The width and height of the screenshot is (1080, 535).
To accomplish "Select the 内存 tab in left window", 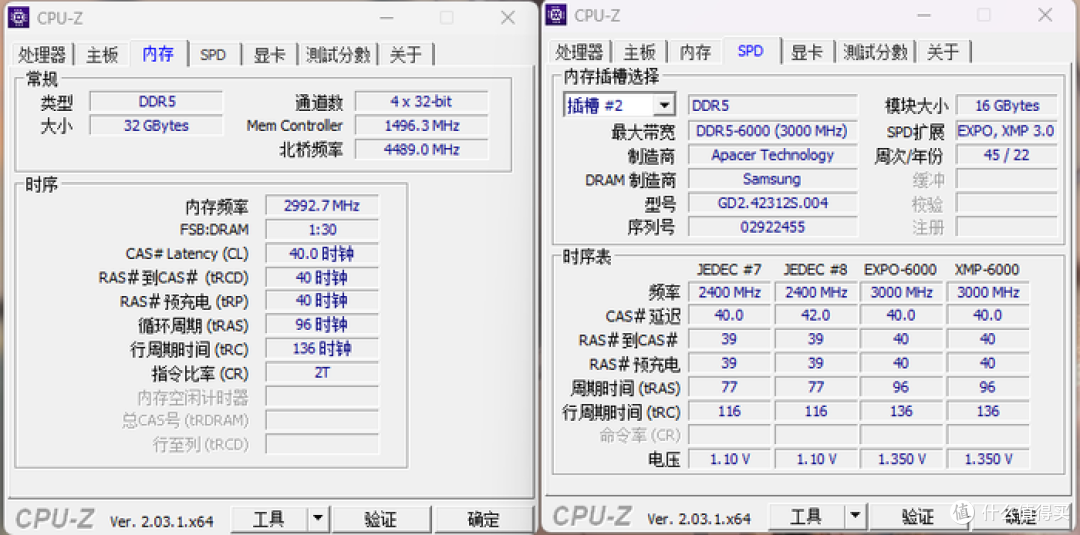I will click(158, 53).
